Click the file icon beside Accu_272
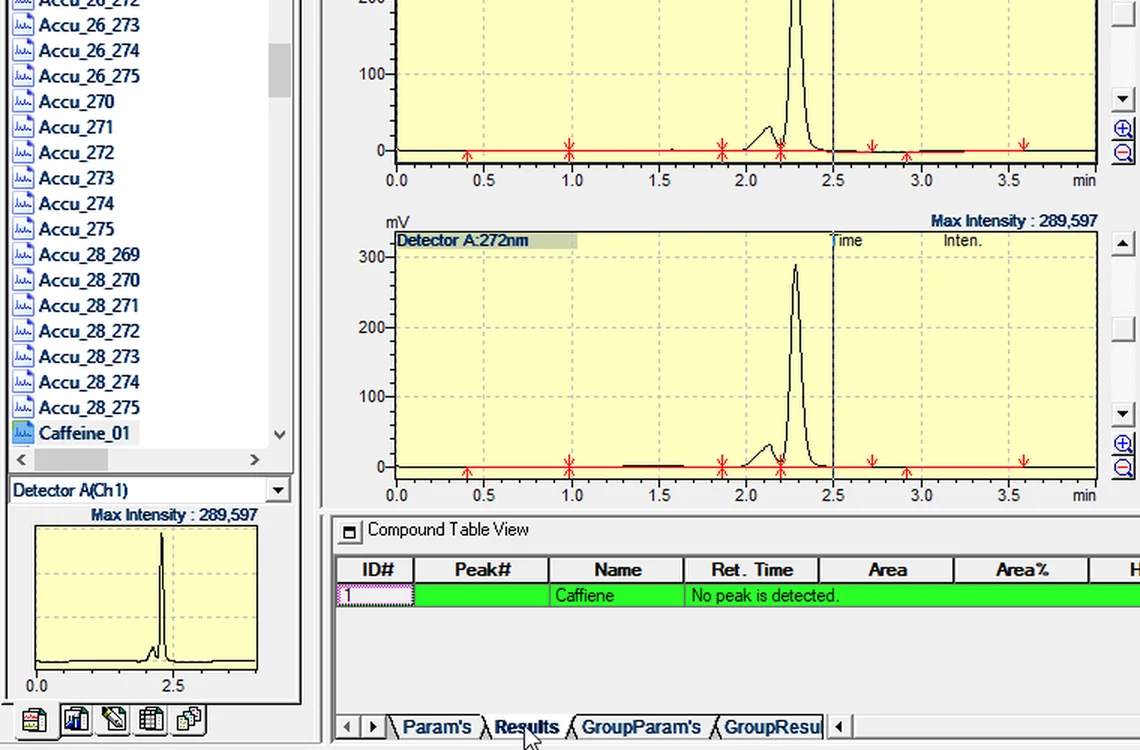The height and width of the screenshot is (750, 1140). [x=23, y=152]
